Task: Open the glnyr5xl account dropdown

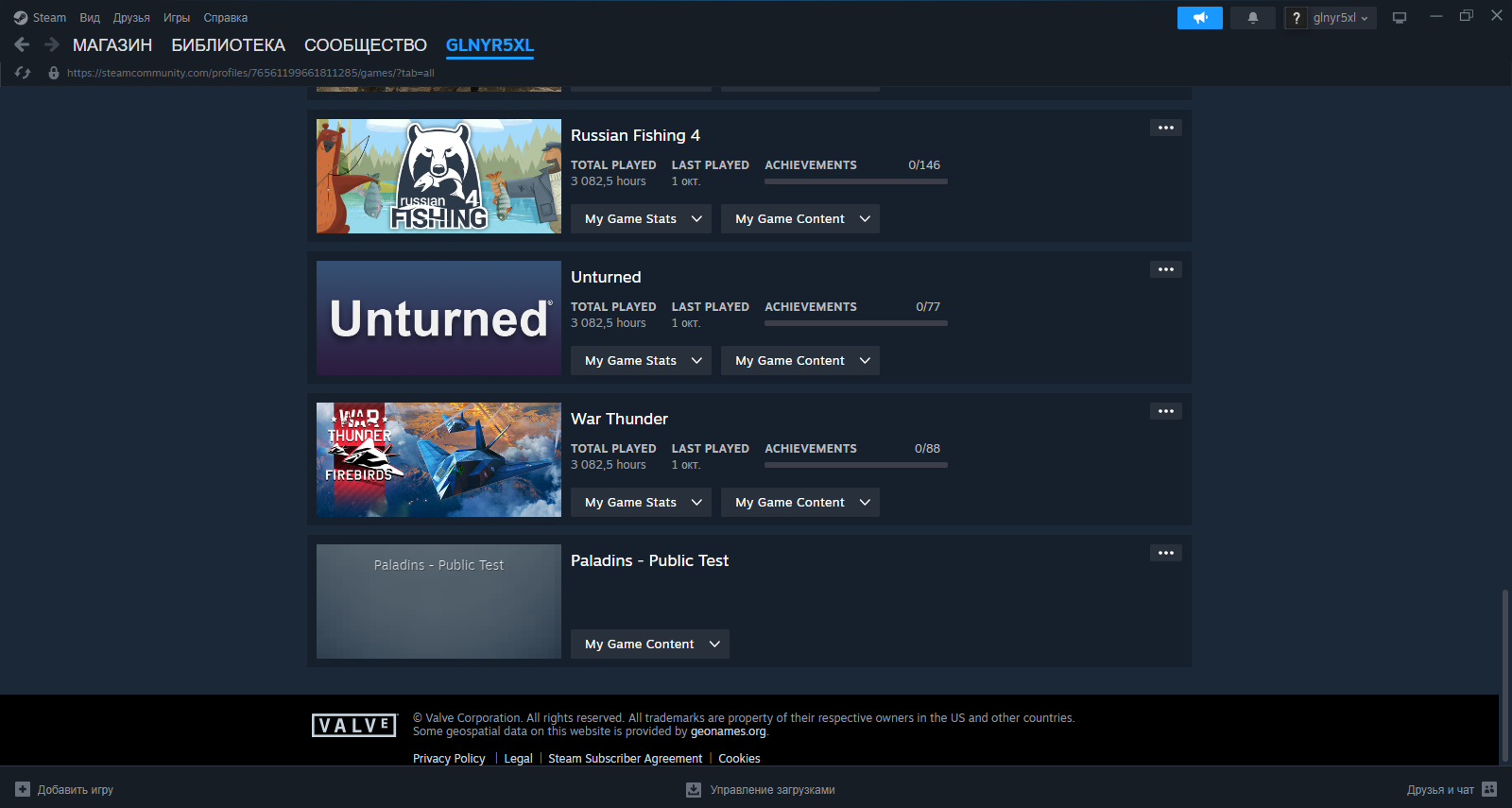Action: 1342,18
